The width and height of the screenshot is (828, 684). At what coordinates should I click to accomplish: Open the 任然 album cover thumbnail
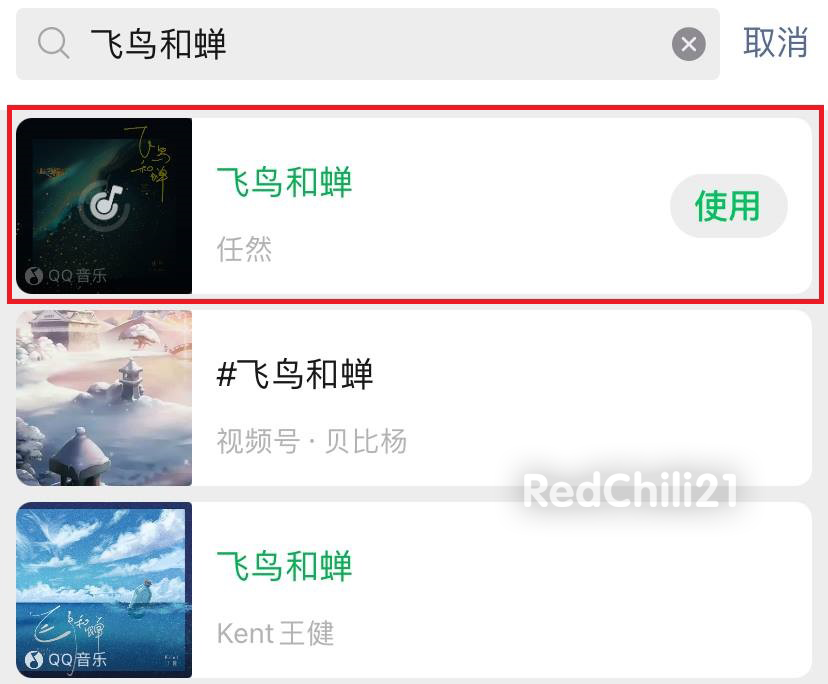(104, 206)
